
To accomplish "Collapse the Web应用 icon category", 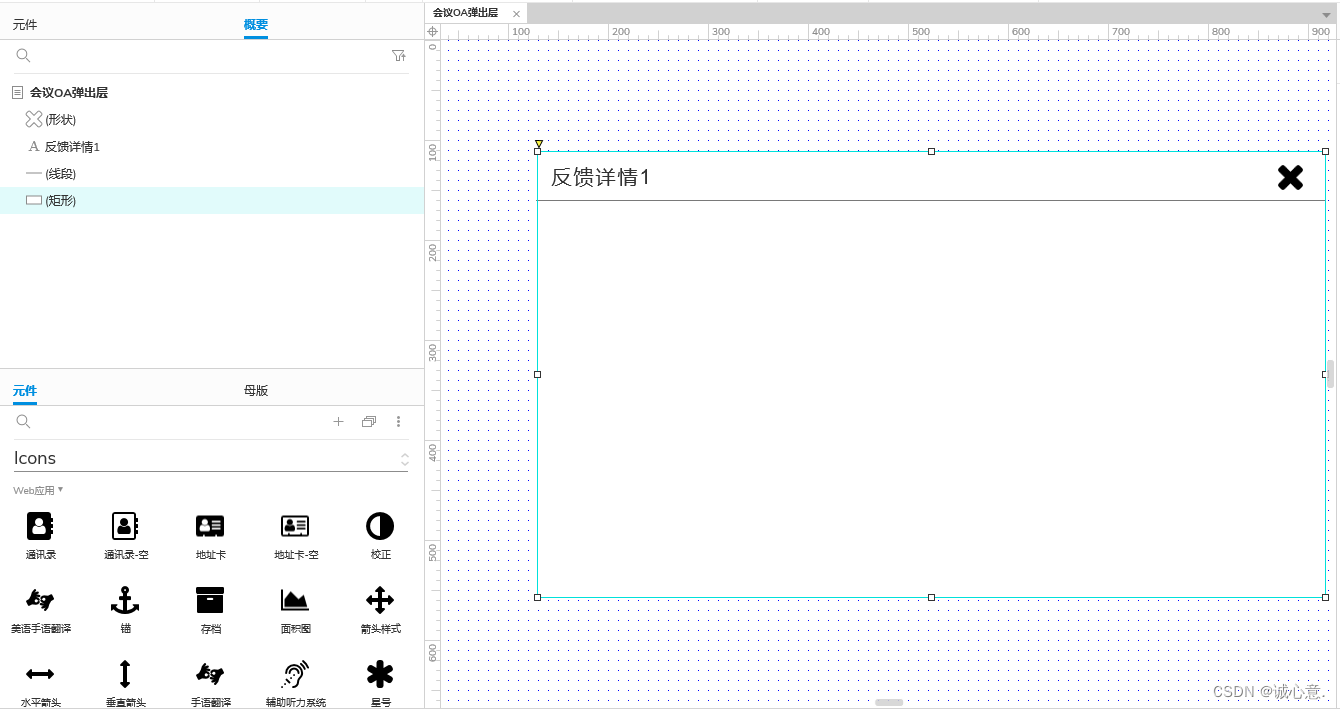I will [x=37, y=490].
